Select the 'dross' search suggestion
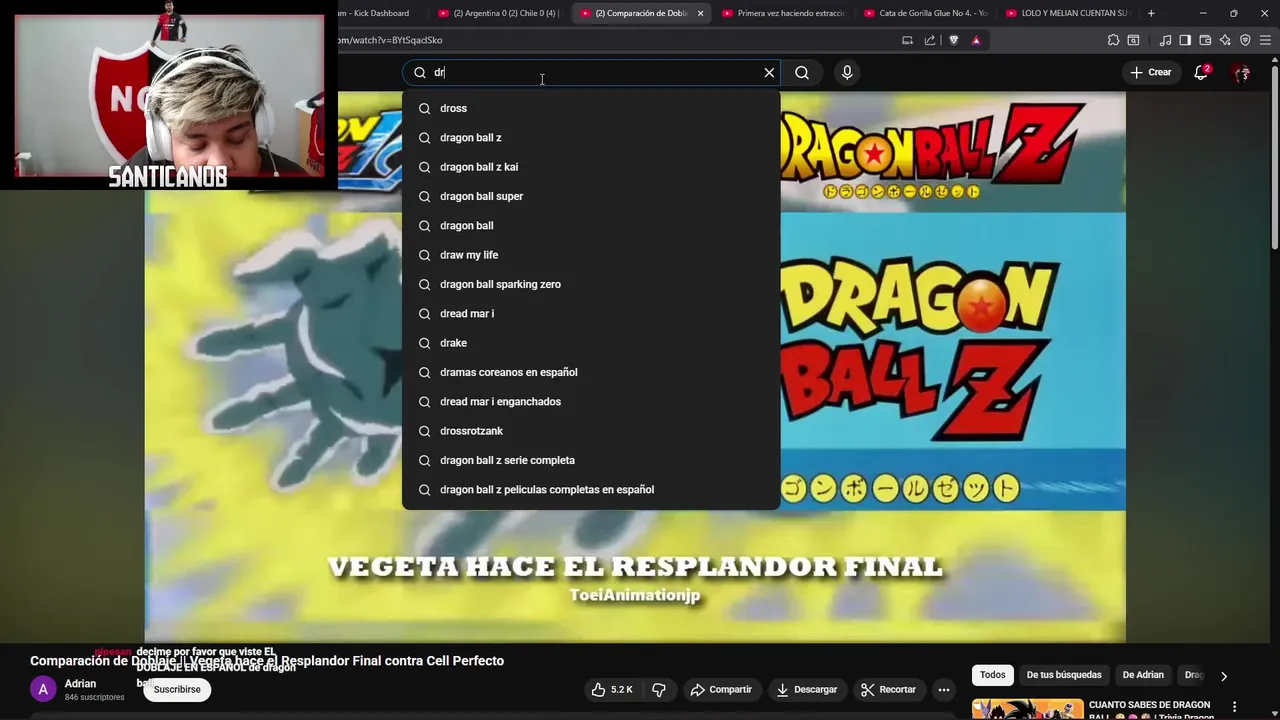 (x=591, y=108)
